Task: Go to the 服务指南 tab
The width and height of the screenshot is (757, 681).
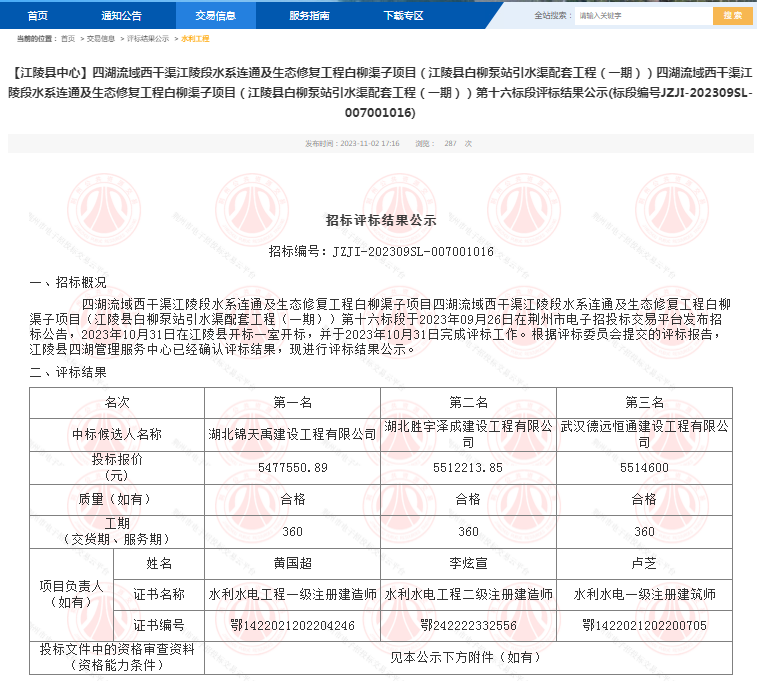Action: 309,15
